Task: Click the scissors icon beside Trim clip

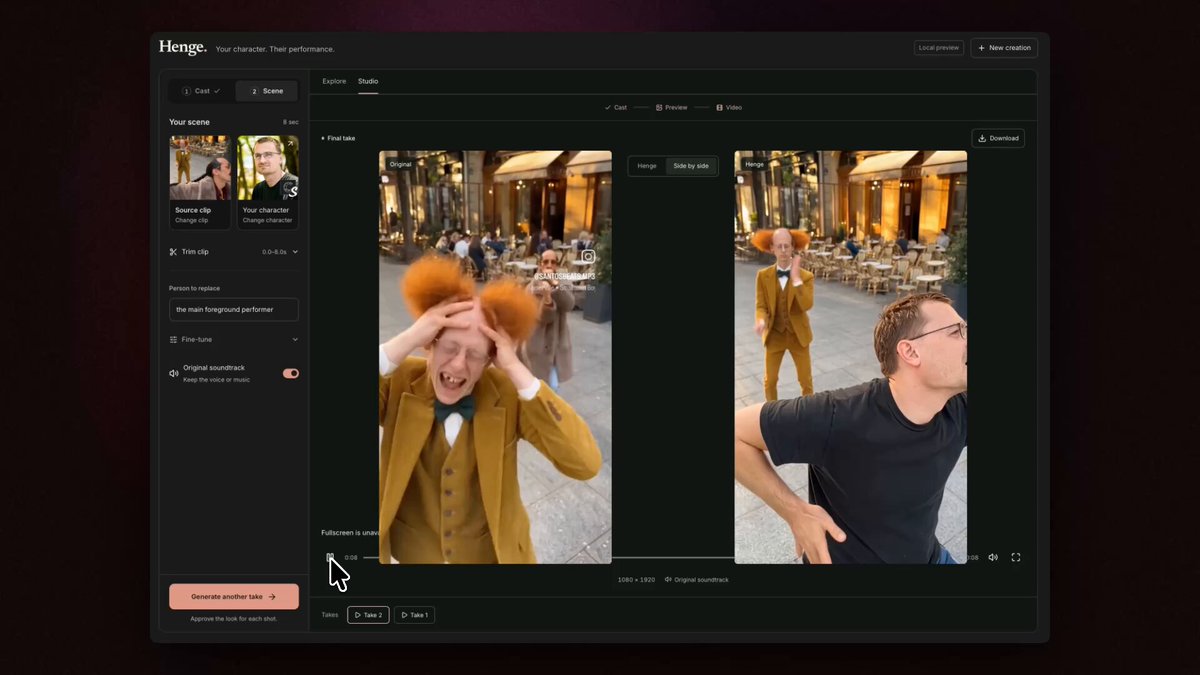Action: pos(173,252)
